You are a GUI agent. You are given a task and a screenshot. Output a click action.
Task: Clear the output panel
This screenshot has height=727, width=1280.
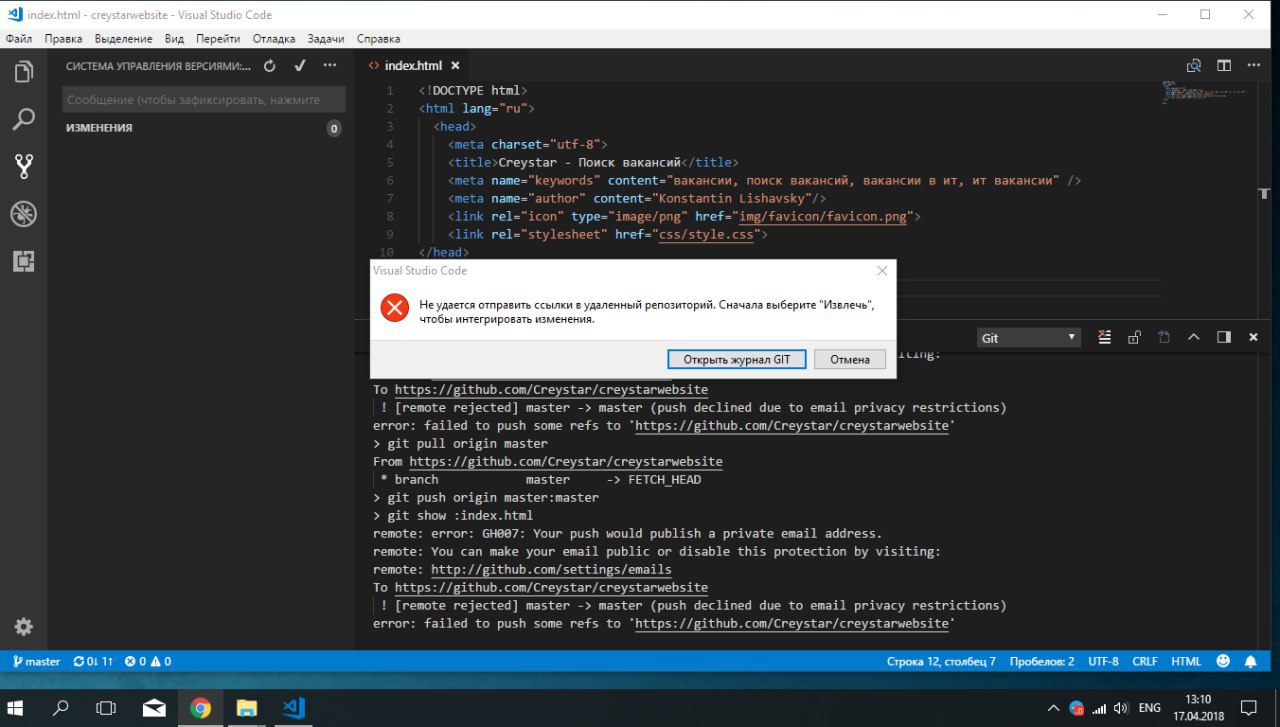pyautogui.click(x=1105, y=337)
